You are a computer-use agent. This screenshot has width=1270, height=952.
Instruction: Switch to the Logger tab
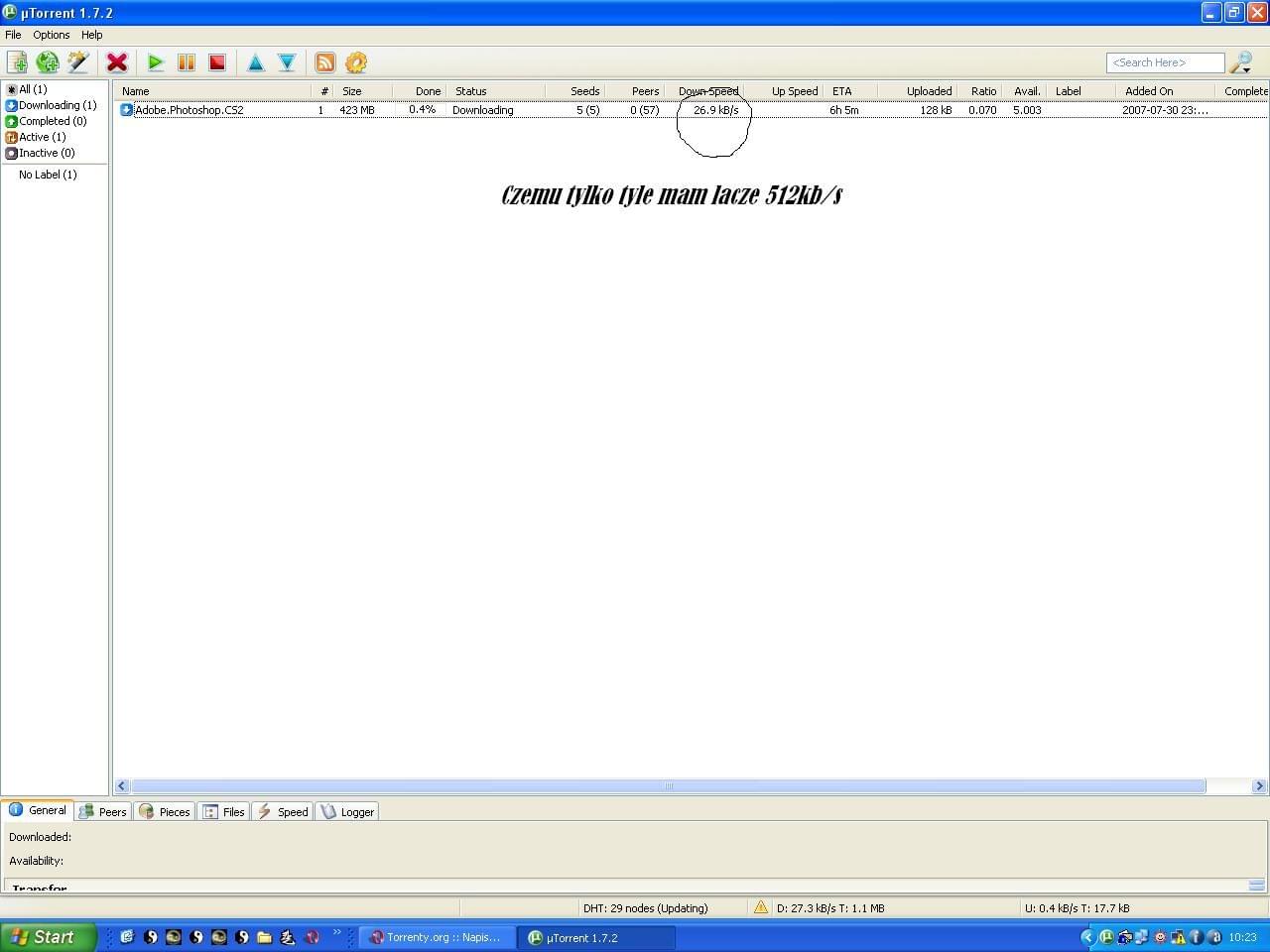point(347,811)
